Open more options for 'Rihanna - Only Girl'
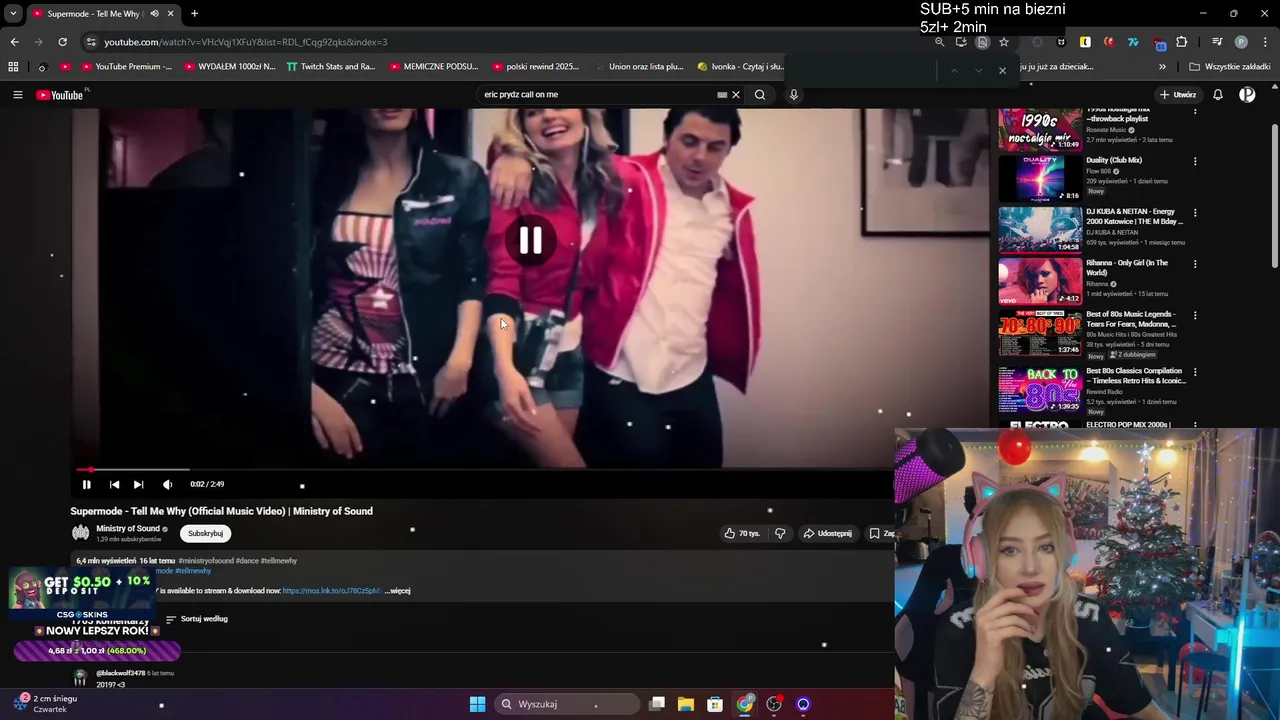Screen dimensions: 1280x720 [x=1195, y=264]
